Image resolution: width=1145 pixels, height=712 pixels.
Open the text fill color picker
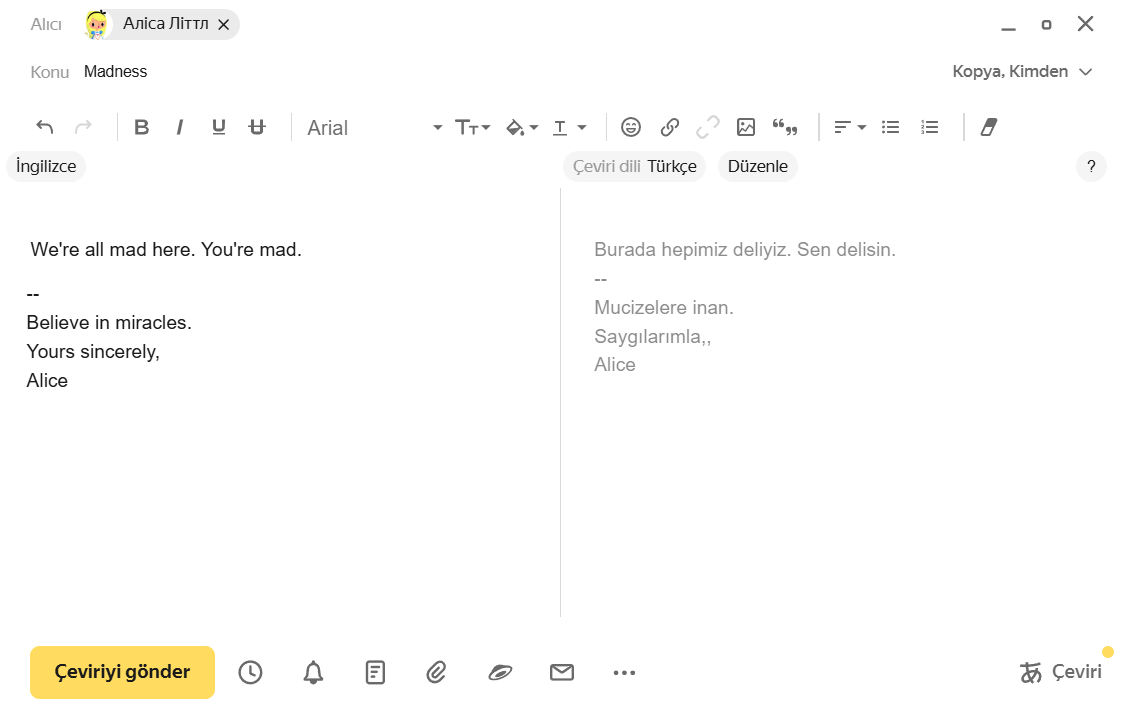pyautogui.click(x=522, y=127)
